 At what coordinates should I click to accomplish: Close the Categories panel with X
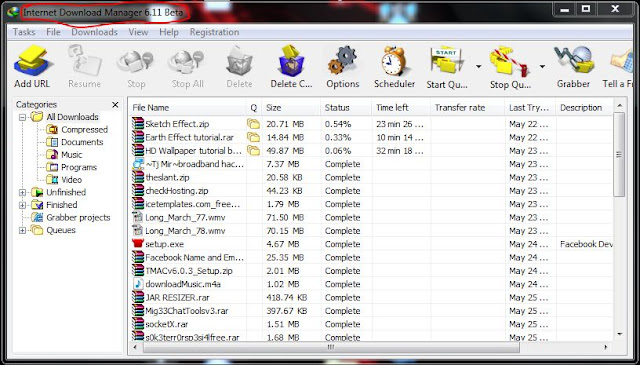click(x=115, y=105)
